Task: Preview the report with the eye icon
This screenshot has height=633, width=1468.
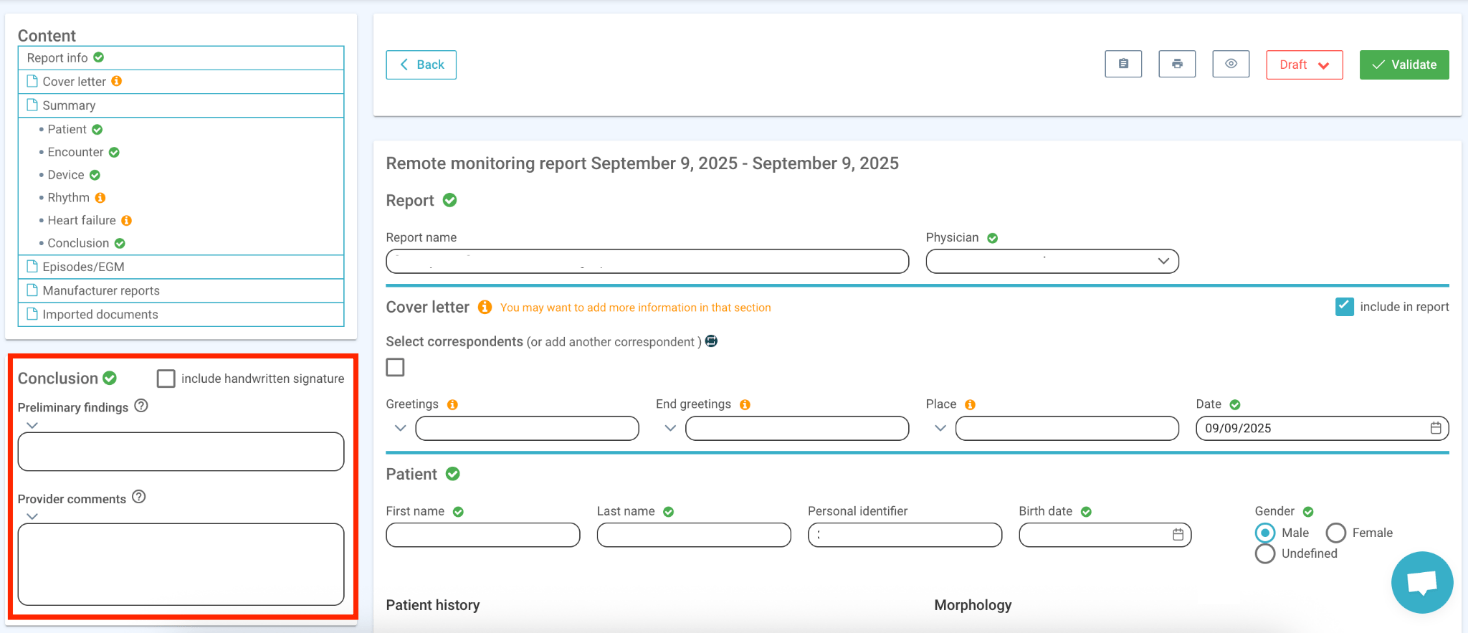Action: click(1231, 64)
